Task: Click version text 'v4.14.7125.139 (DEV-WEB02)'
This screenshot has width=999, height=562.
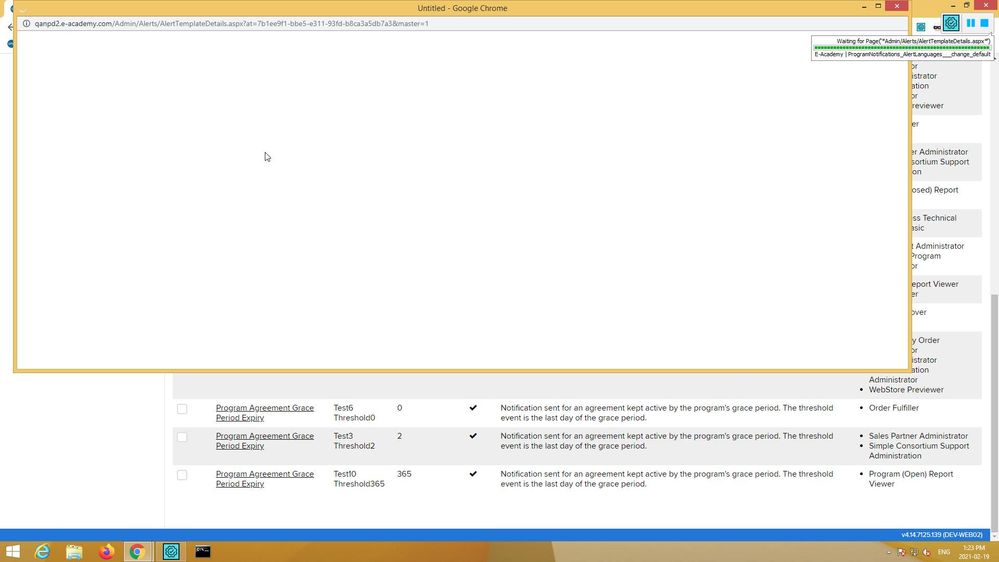Action: (x=942, y=535)
